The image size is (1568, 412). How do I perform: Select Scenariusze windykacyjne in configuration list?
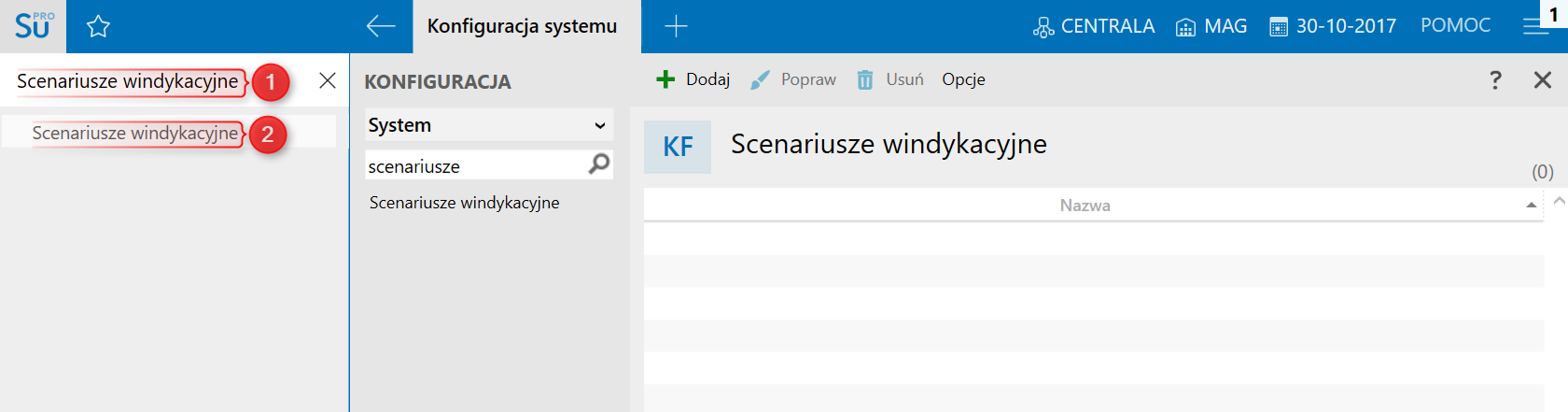tap(464, 203)
